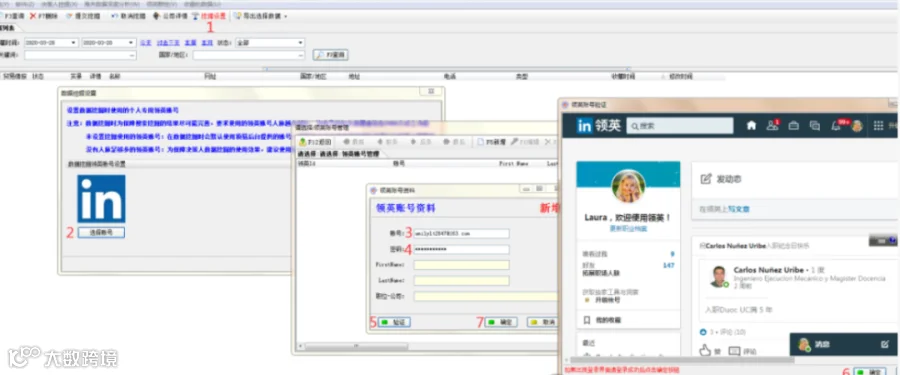
Task: Click the LinkedIn search box
Action: [680, 126]
